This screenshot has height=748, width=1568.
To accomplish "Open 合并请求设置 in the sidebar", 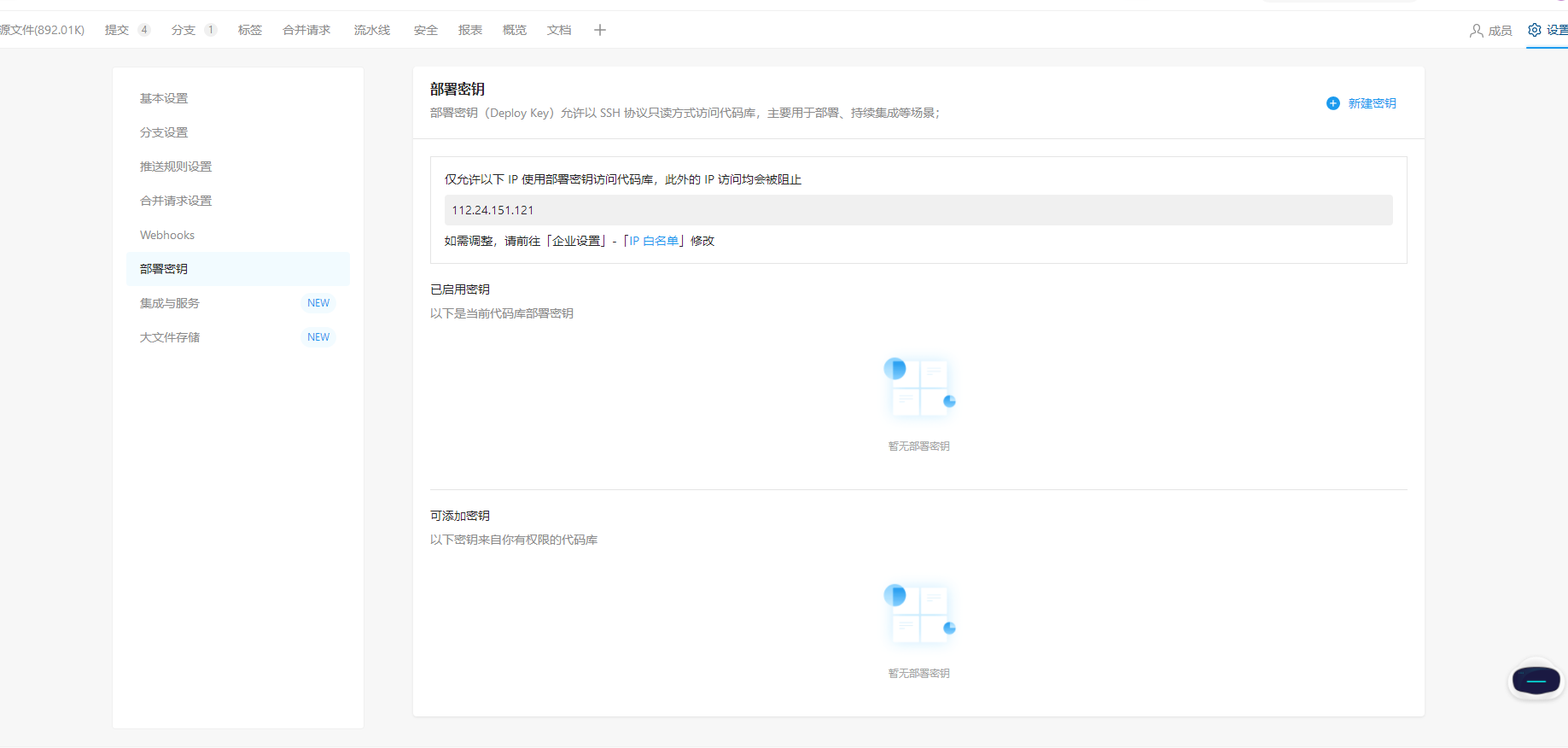I will 238,201.
